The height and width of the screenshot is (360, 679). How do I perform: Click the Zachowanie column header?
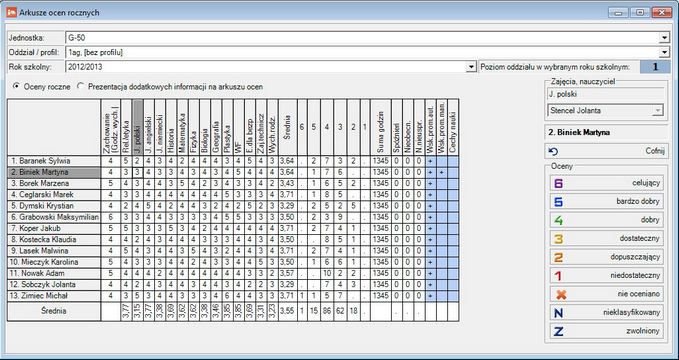111,127
